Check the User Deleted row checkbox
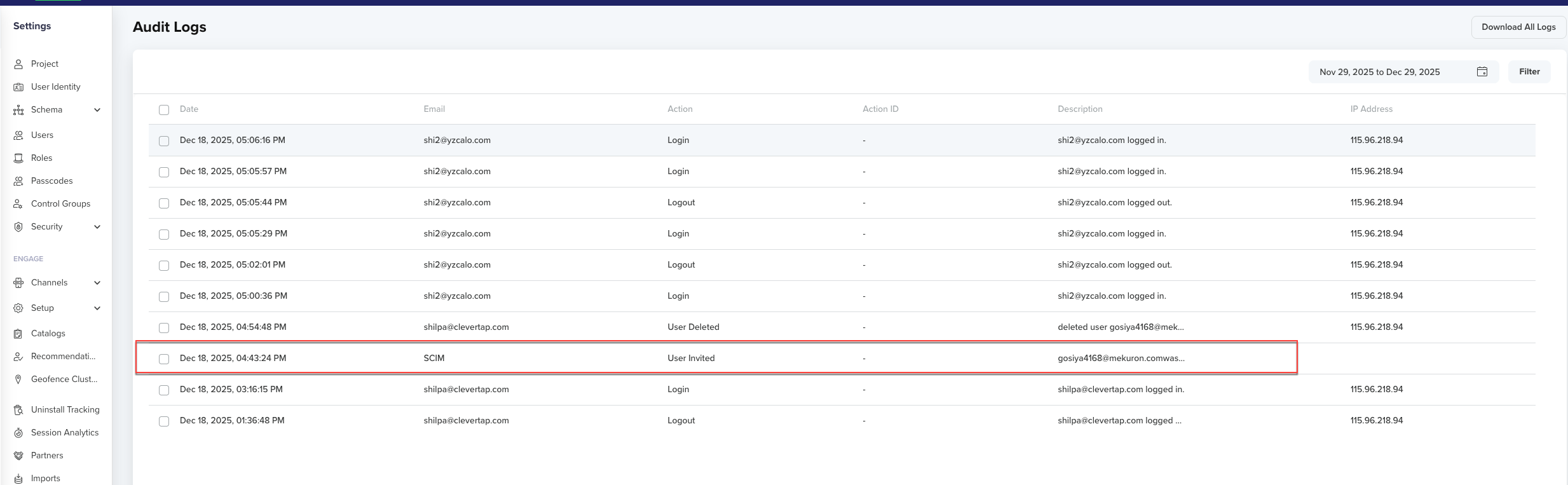This screenshot has width=1568, height=485. [164, 328]
